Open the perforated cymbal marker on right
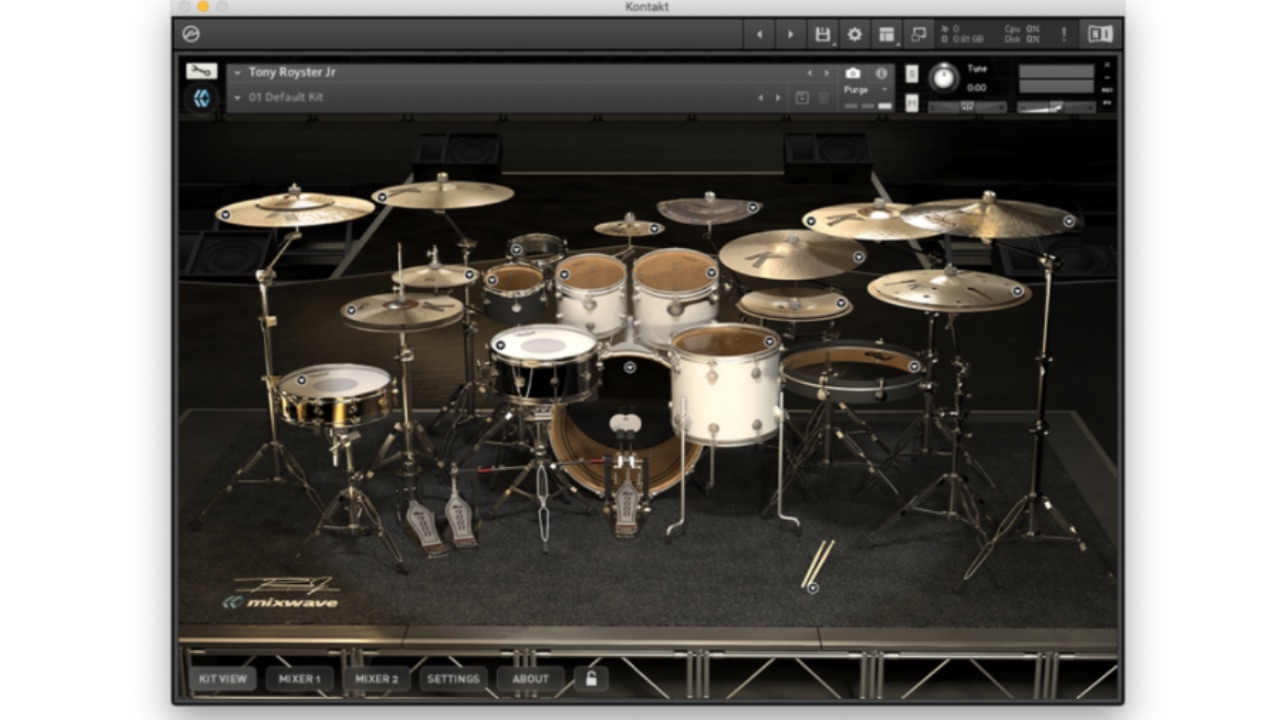Image resolution: width=1280 pixels, height=720 pixels. click(x=1018, y=293)
